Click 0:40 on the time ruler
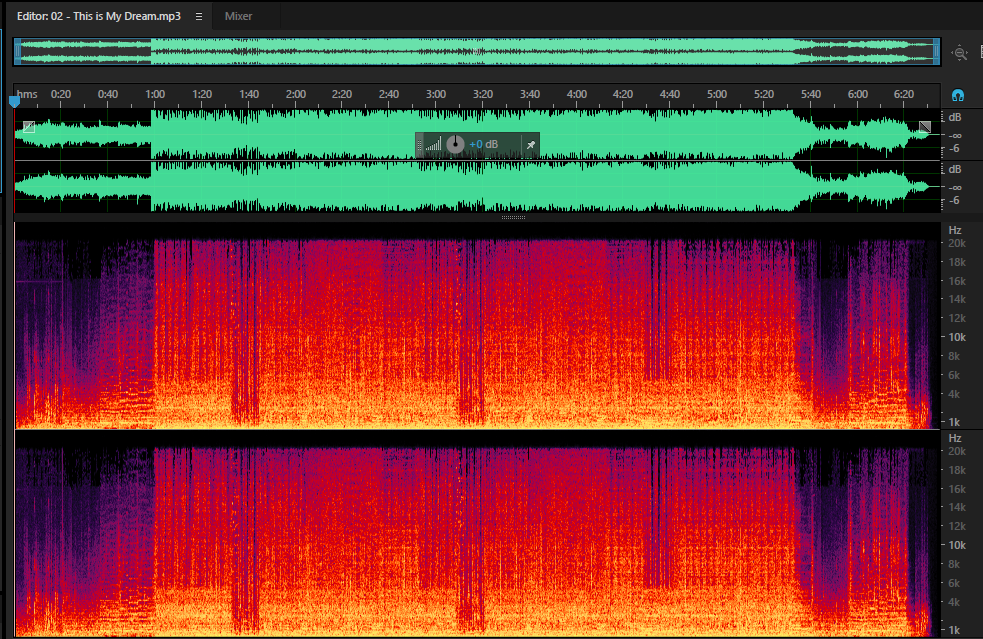This screenshot has width=983, height=639. (108, 95)
